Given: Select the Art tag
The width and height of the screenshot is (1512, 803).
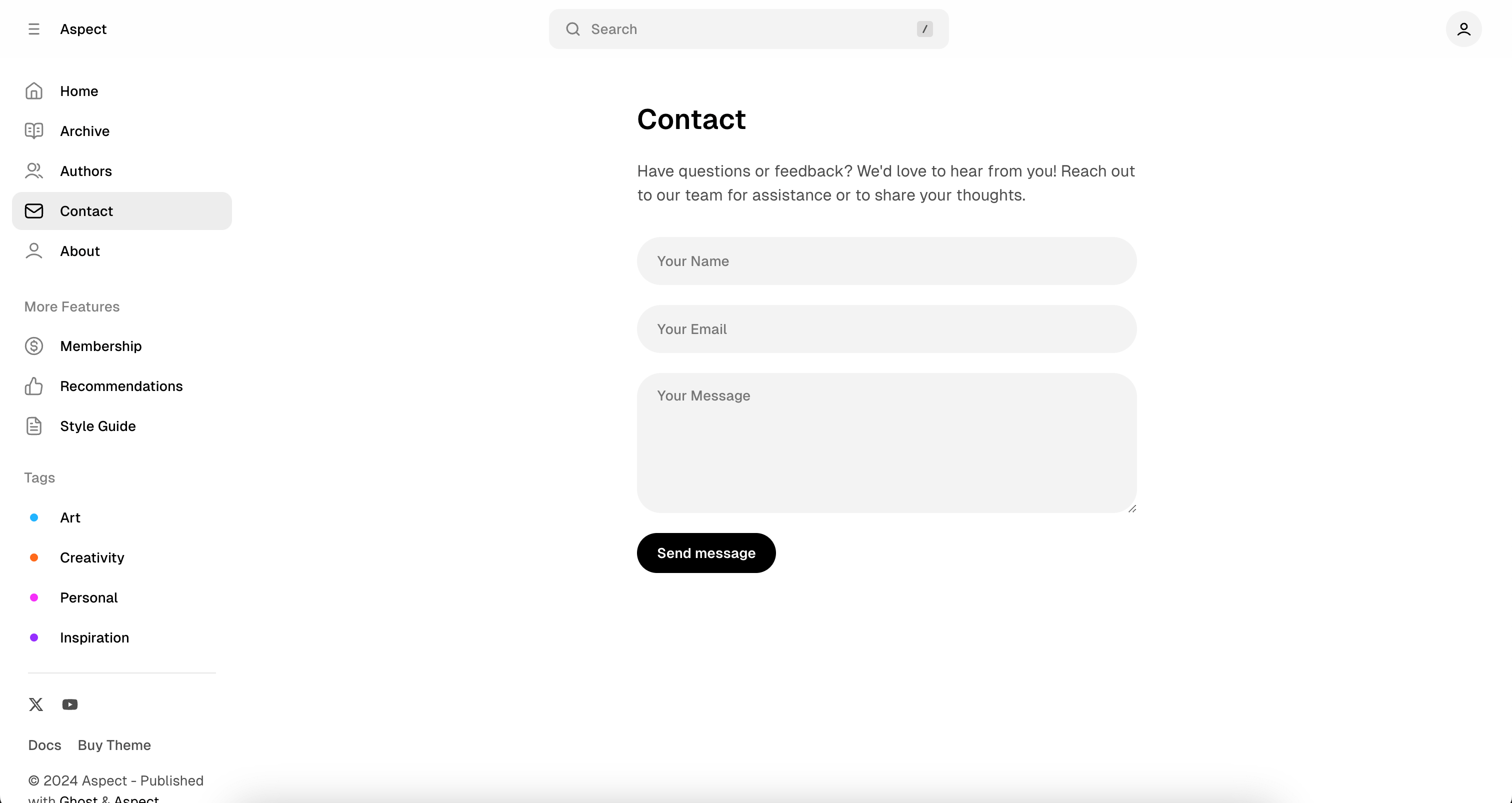Looking at the screenshot, I should click(x=70, y=517).
